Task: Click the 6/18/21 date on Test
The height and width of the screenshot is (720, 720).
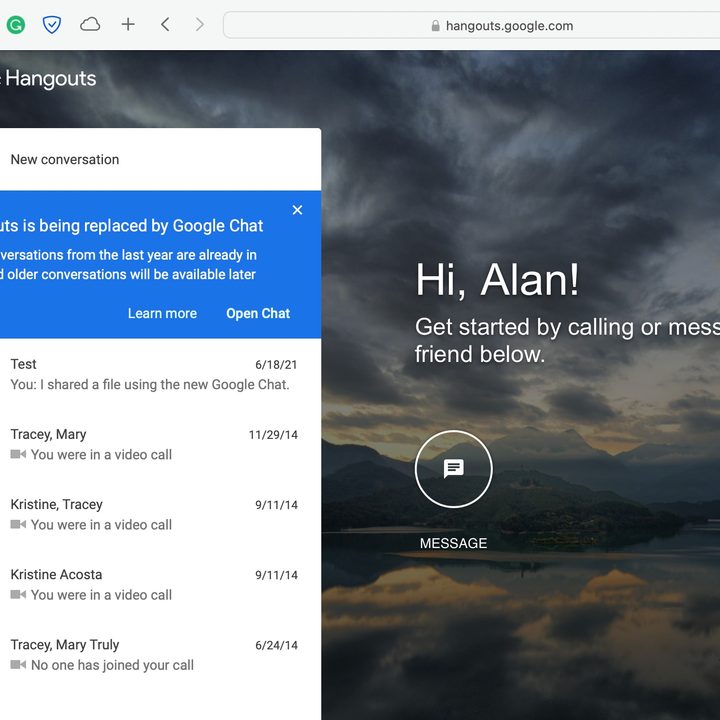Action: [x=276, y=365]
